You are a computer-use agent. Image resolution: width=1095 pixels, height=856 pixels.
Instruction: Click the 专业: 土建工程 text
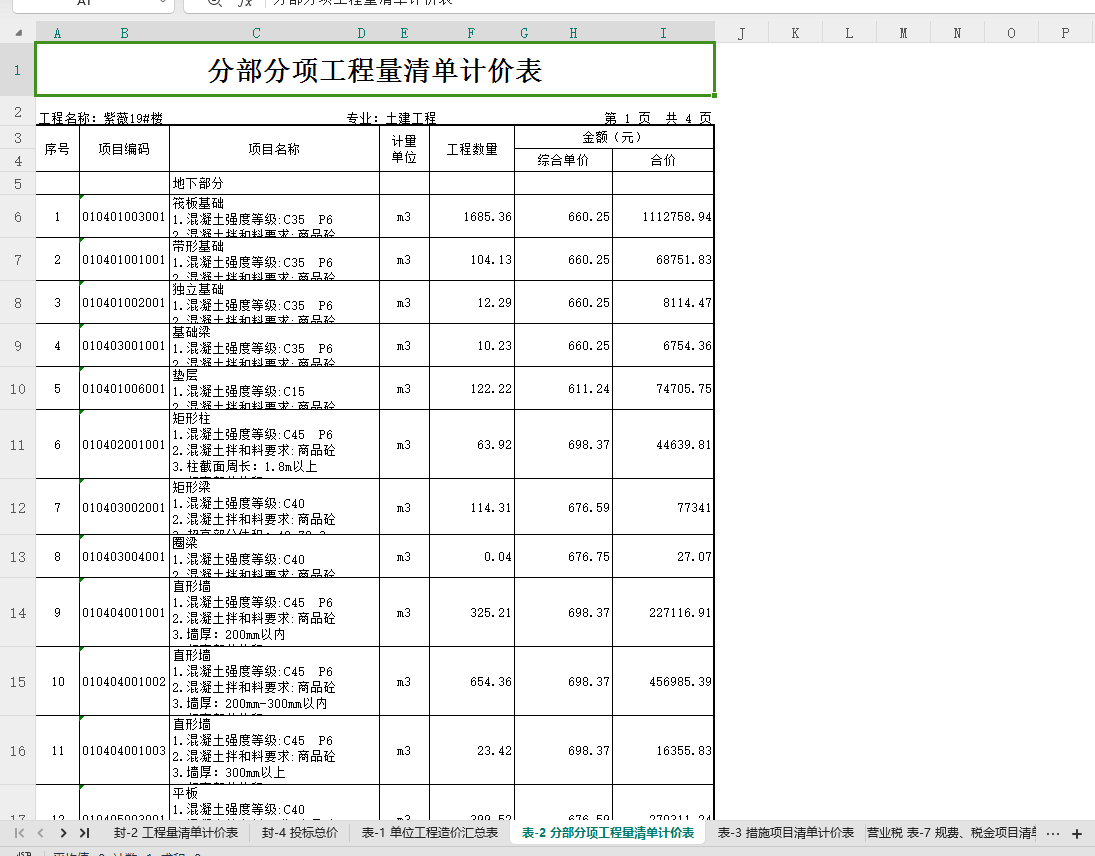point(391,118)
